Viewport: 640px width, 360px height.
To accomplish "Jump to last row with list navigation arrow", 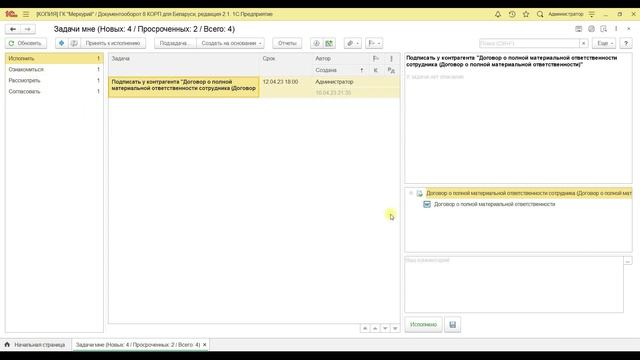I will (x=395, y=328).
